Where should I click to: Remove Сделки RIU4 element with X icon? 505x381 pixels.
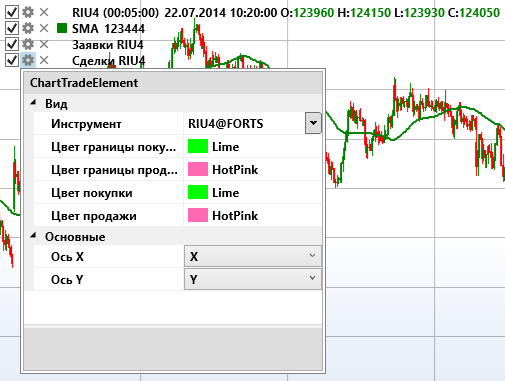point(44,60)
